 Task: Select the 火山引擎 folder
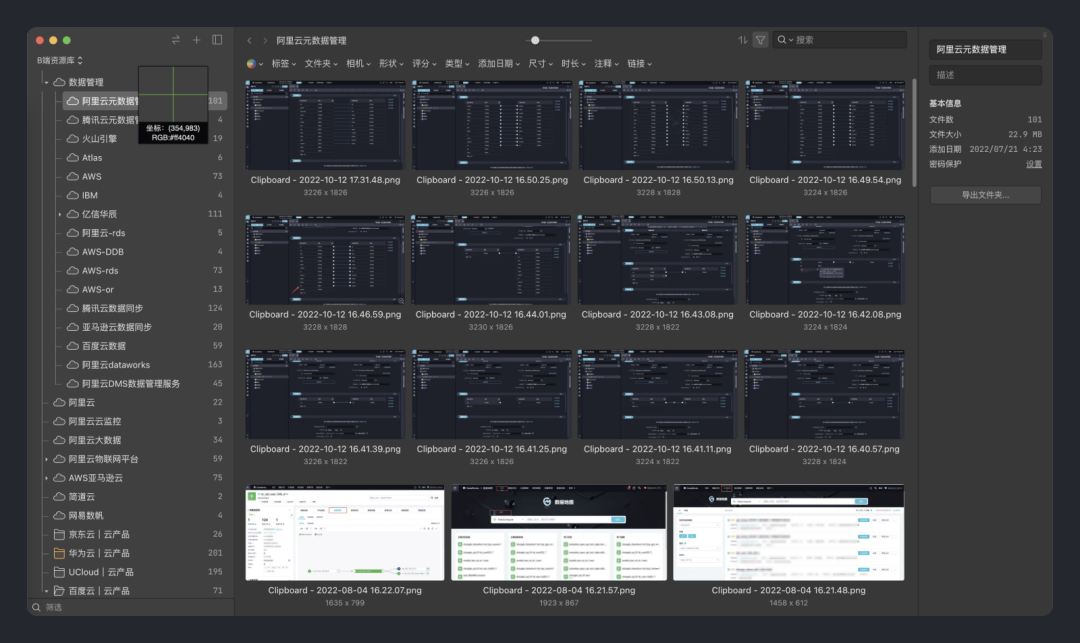[143, 138]
